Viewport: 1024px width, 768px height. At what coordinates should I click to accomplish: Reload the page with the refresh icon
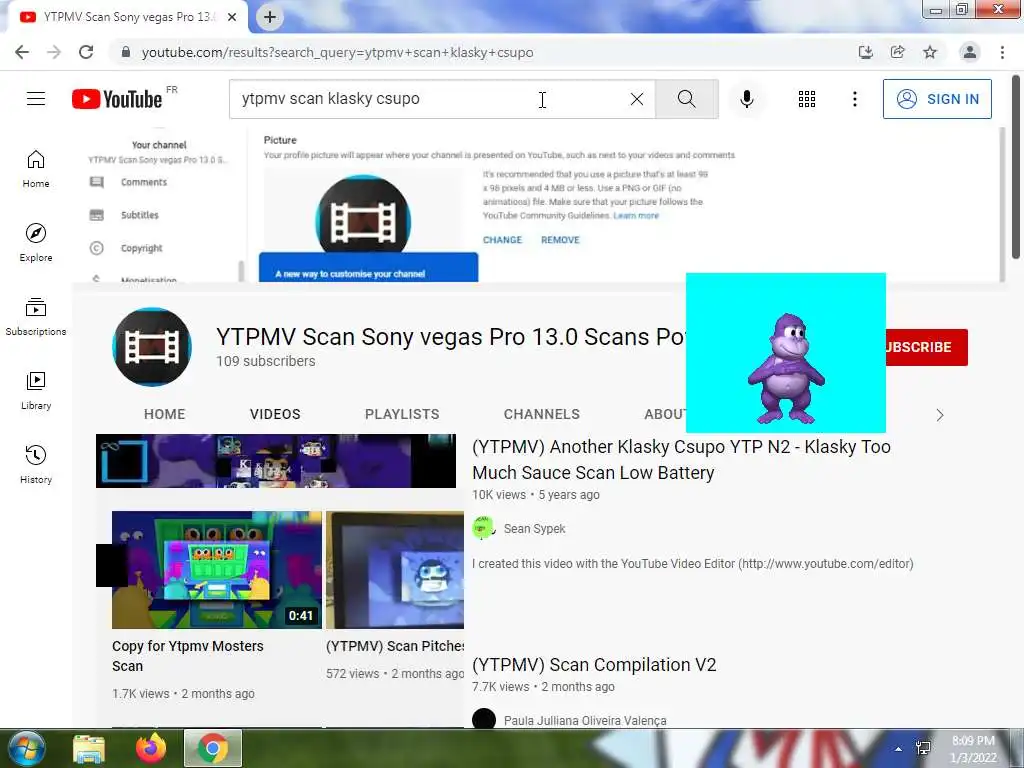pos(86,52)
